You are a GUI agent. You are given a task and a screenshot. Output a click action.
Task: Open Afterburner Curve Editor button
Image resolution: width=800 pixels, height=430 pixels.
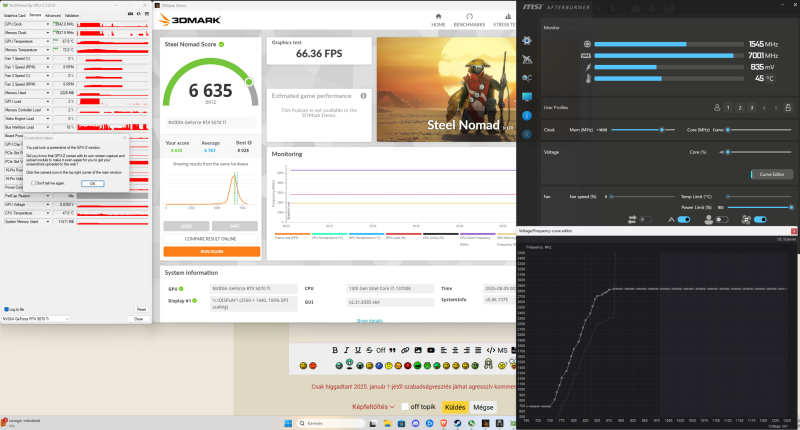(x=771, y=174)
